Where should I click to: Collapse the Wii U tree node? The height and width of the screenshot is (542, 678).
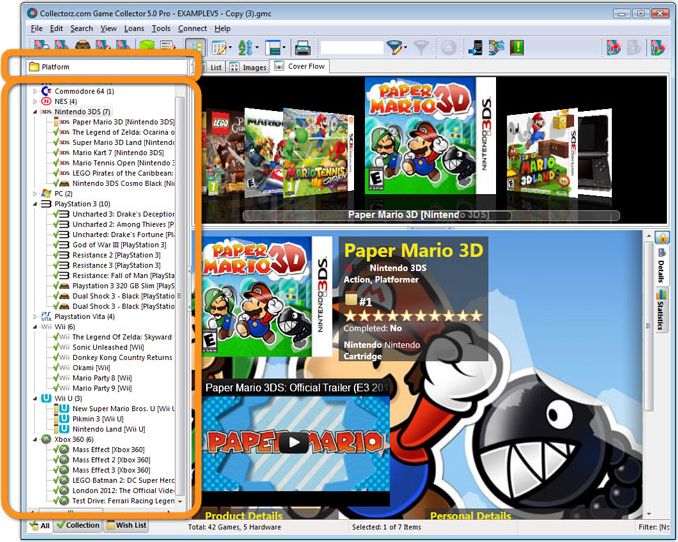pyautogui.click(x=35, y=398)
